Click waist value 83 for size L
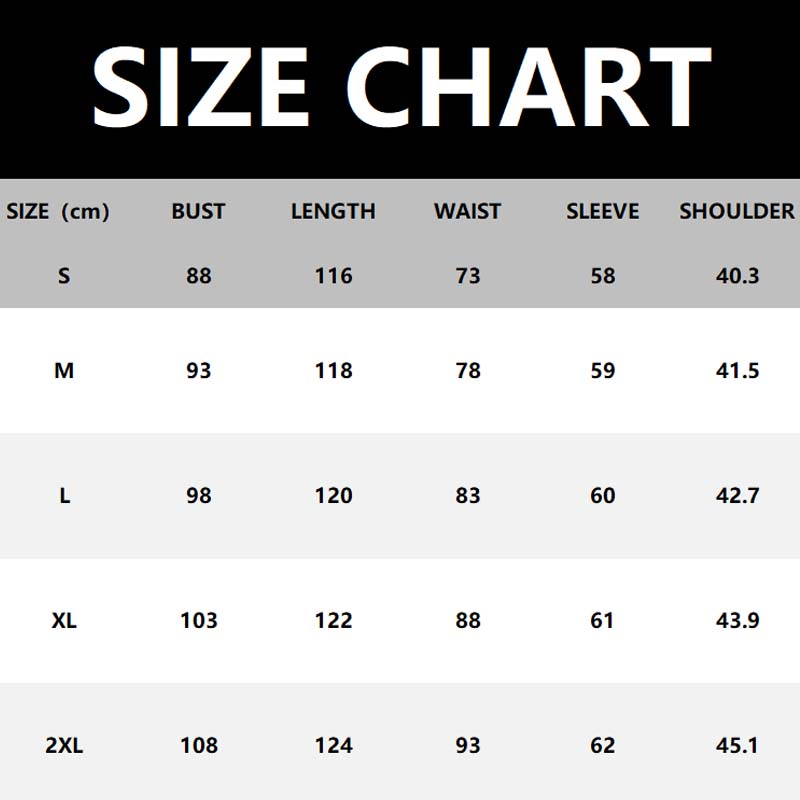 point(468,495)
